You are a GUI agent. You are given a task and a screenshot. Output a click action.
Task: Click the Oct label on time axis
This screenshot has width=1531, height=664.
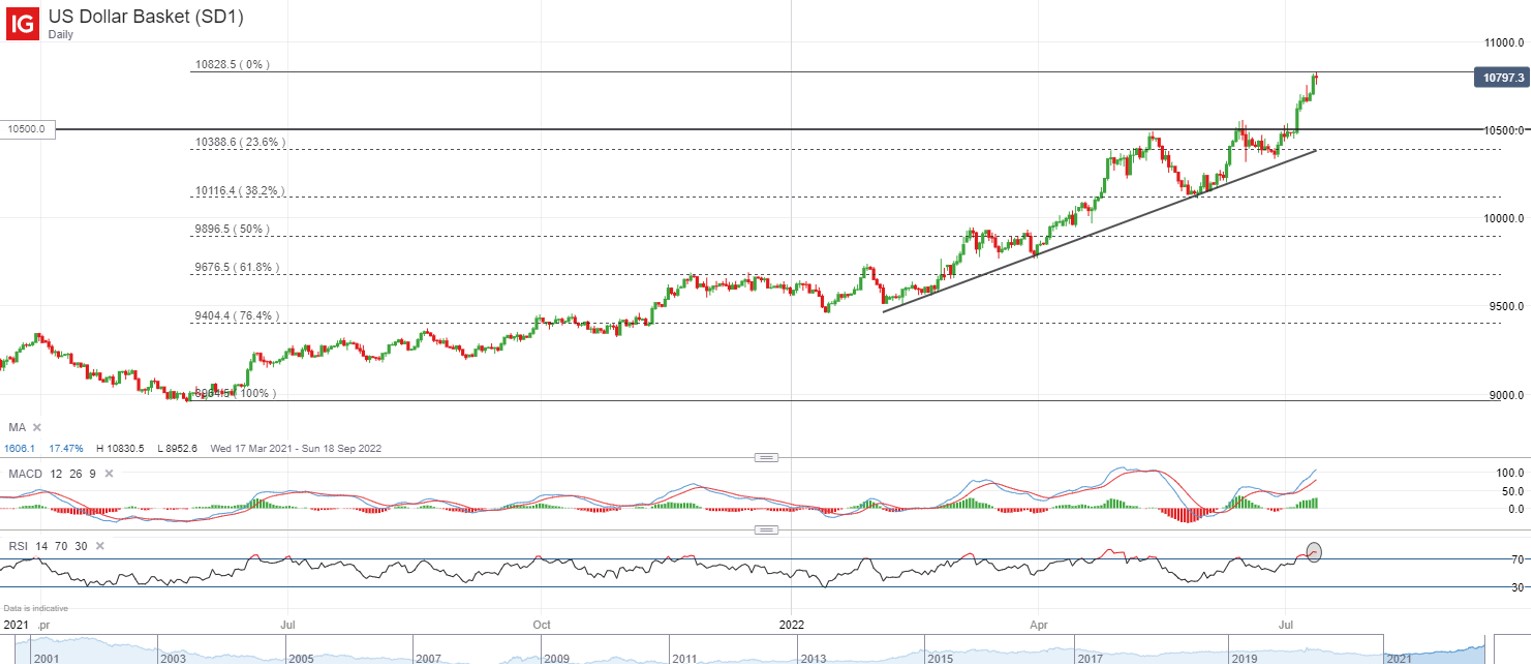click(x=542, y=625)
